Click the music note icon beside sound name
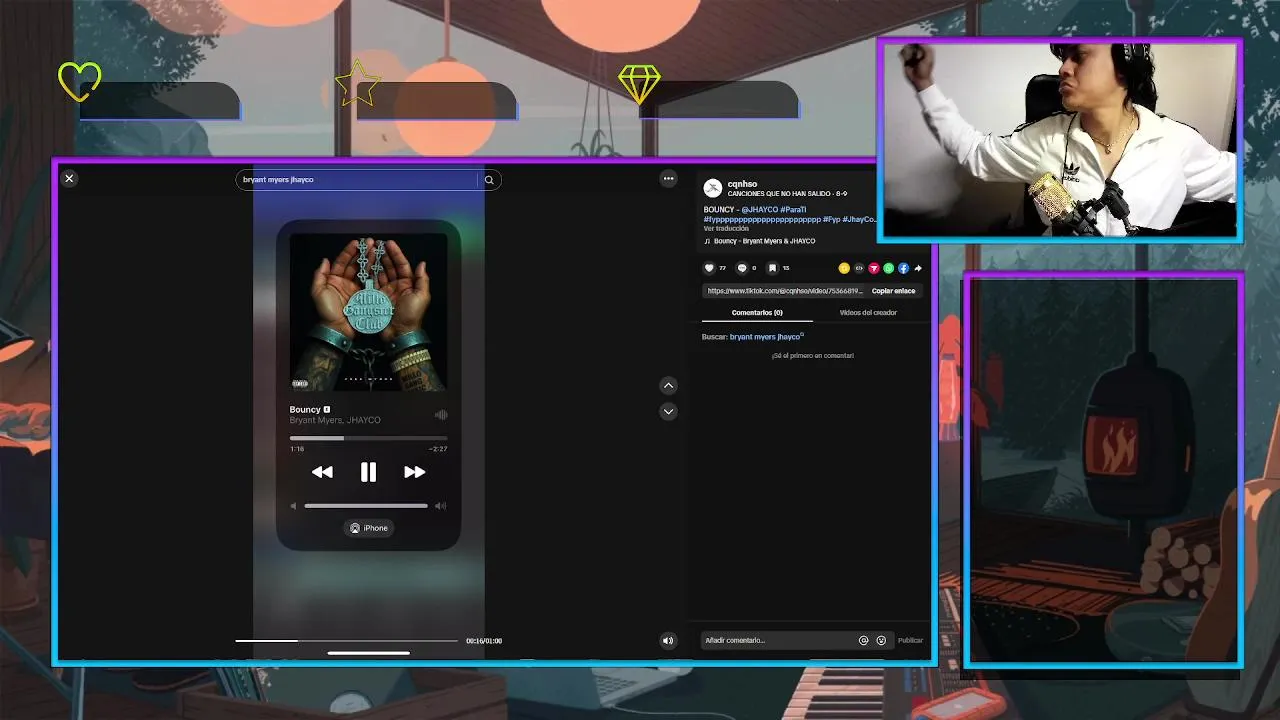 pos(707,241)
